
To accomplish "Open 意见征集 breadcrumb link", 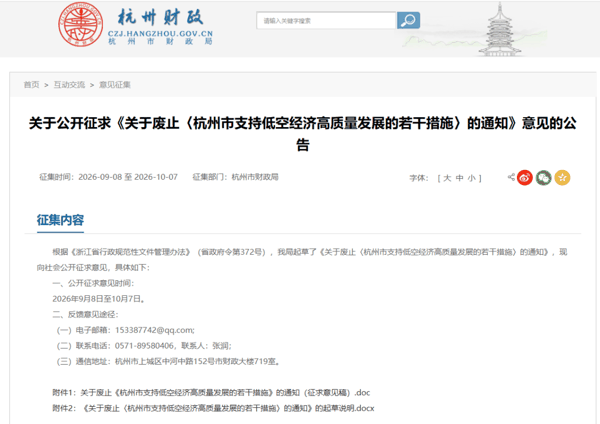I will pyautogui.click(x=115, y=85).
